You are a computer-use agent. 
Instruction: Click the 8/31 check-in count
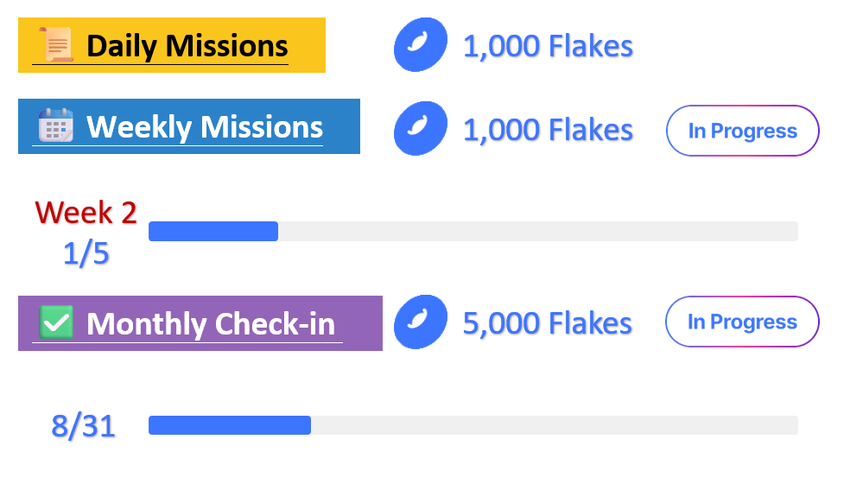[x=83, y=427]
